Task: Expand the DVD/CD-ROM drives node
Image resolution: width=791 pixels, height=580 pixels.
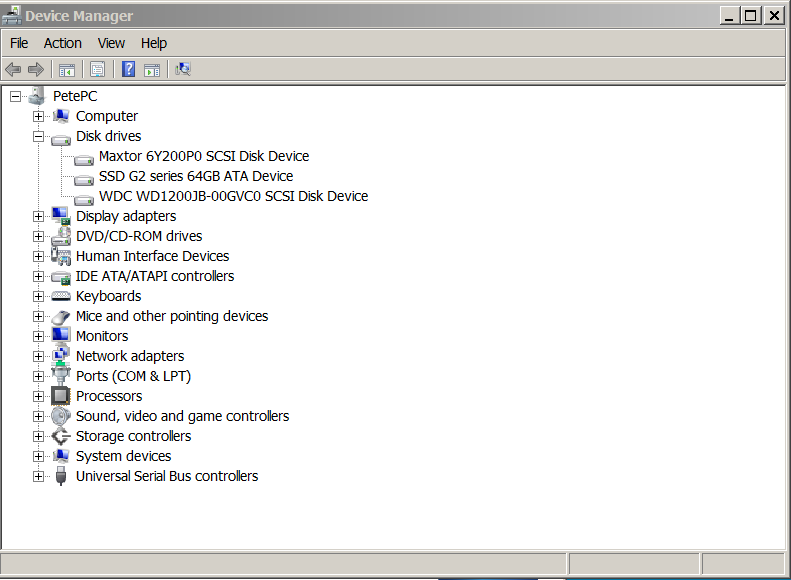Action: point(38,237)
